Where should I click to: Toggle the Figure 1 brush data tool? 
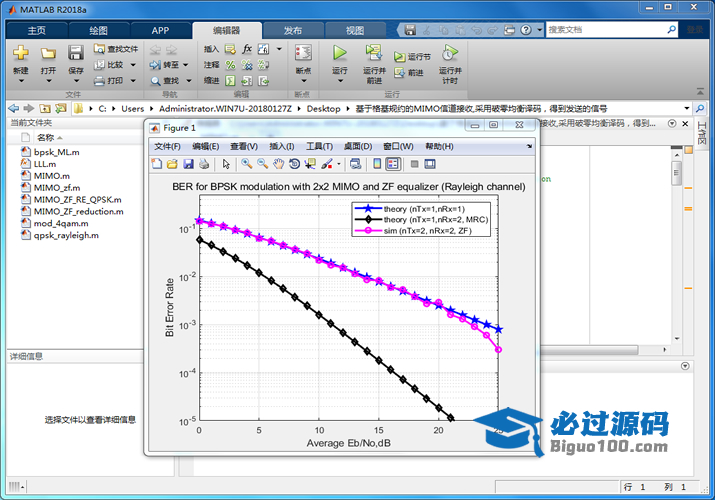tap(327, 164)
